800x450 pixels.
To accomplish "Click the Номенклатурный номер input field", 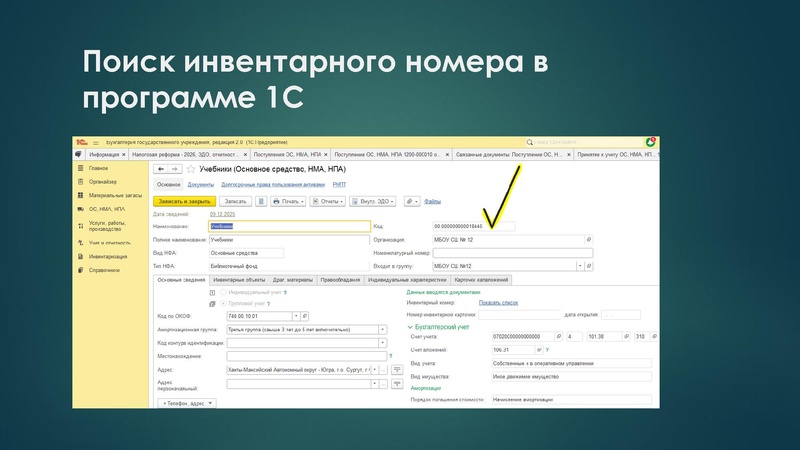I will pyautogui.click(x=513, y=253).
